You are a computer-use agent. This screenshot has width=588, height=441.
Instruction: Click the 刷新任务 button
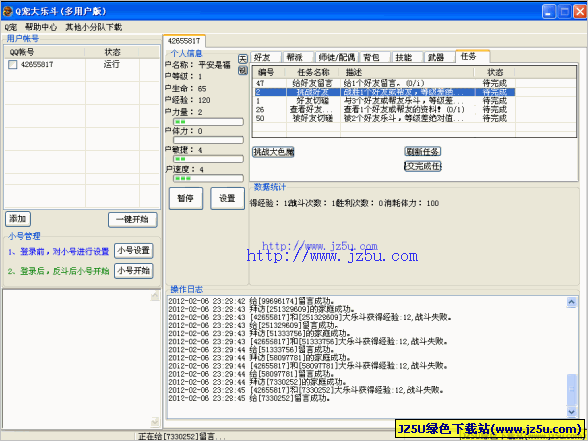423,152
